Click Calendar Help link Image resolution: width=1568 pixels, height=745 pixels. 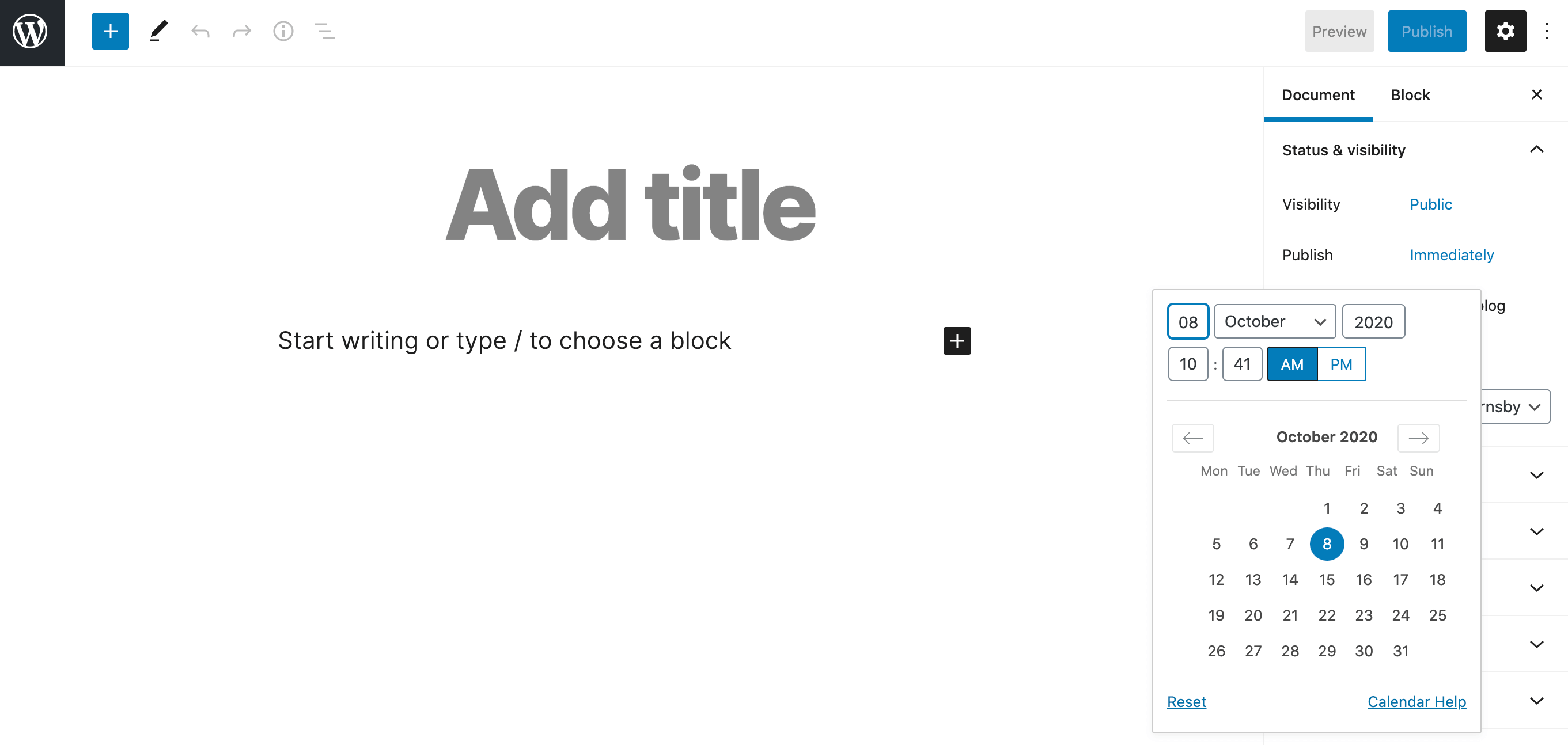click(x=1417, y=701)
